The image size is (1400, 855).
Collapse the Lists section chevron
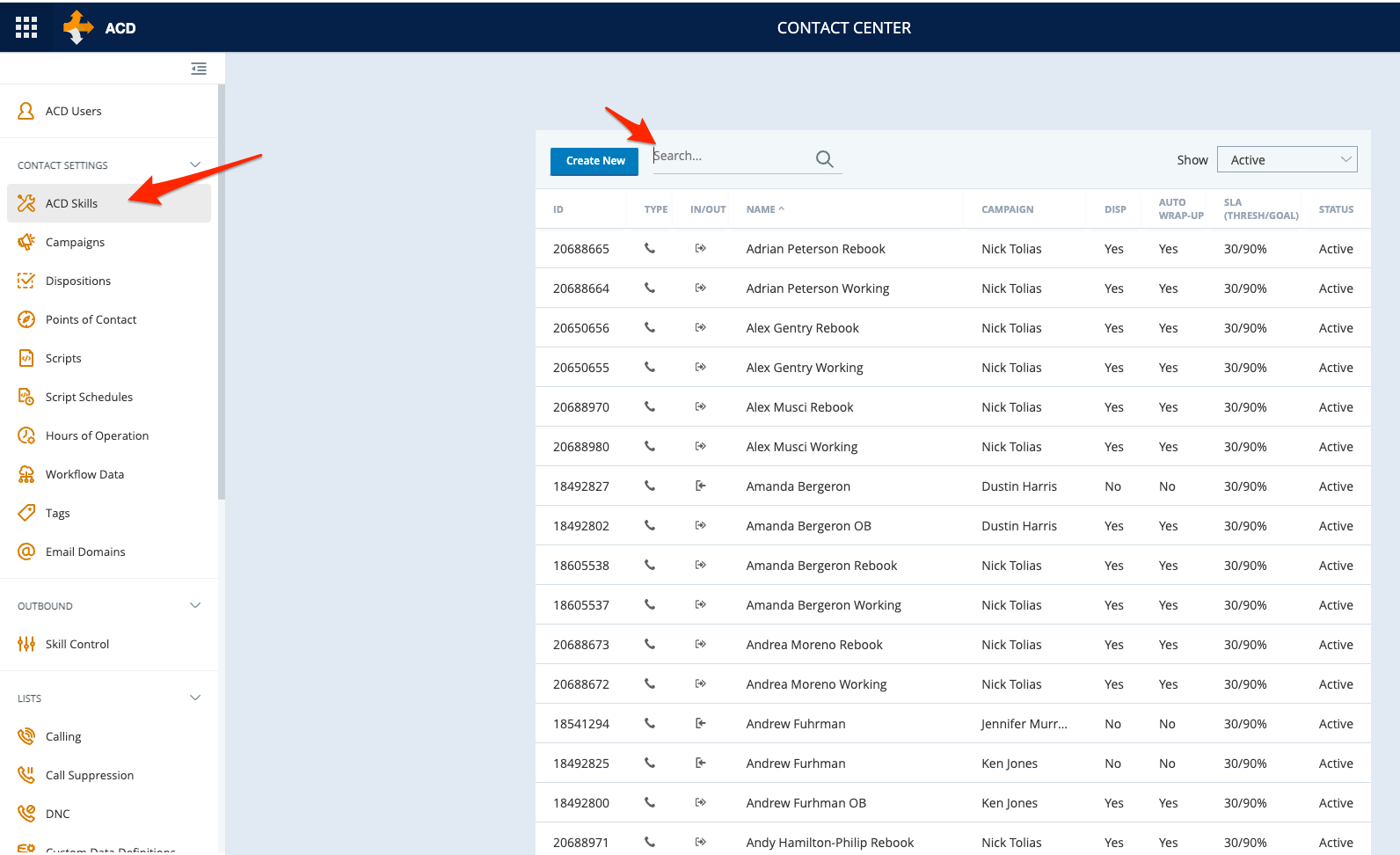(195, 698)
